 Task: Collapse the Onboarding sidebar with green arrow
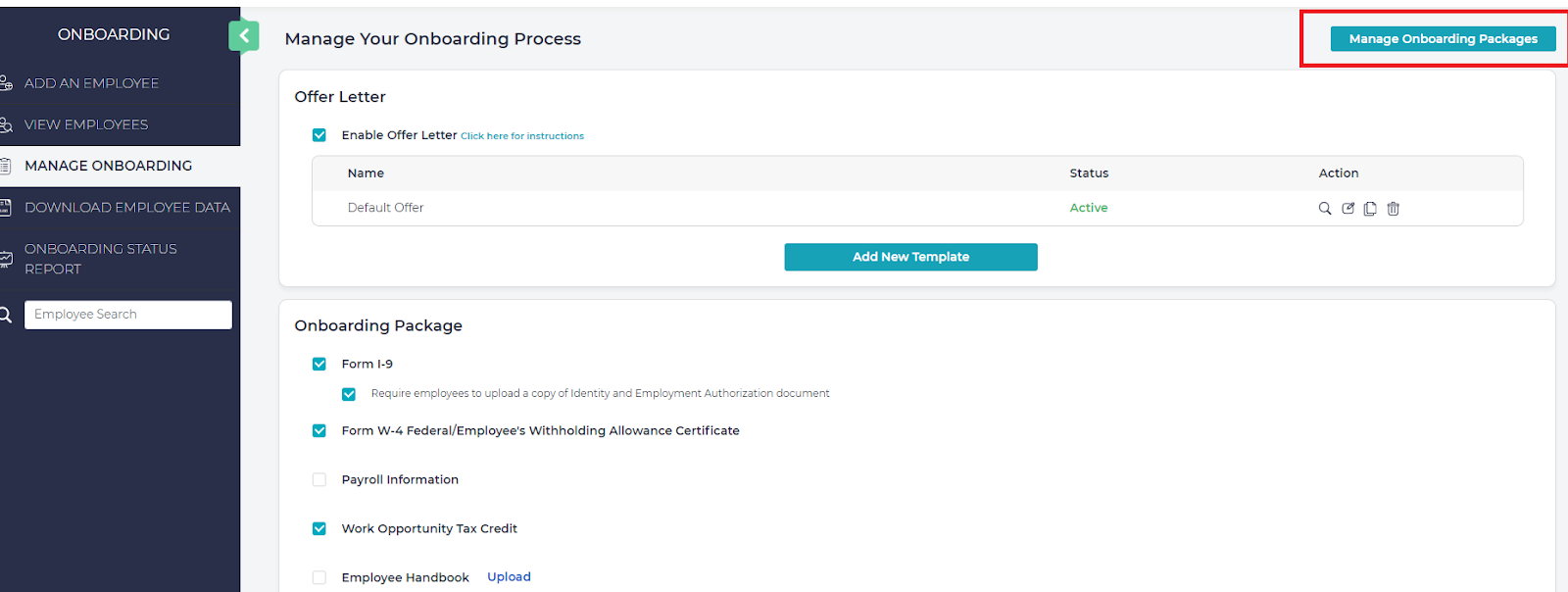click(244, 36)
